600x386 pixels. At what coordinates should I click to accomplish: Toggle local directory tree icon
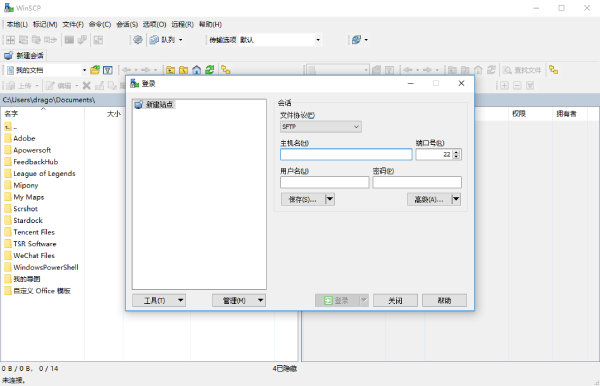226,70
